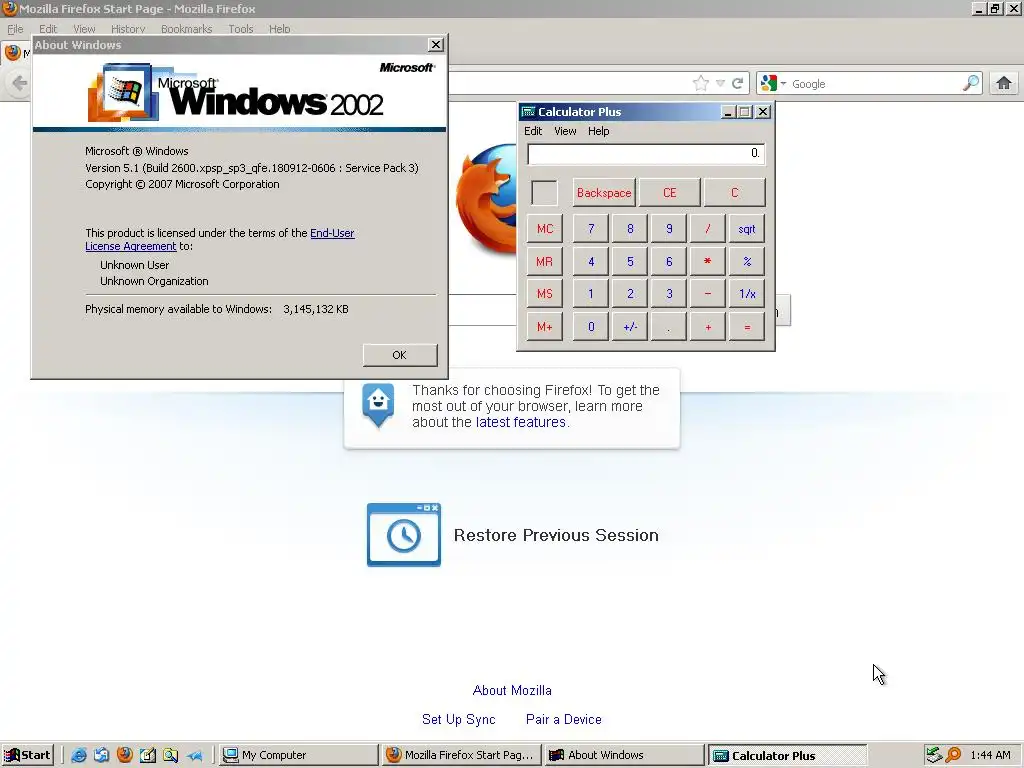Click the divide operator in calculator
This screenshot has width=1024, height=768.
point(708,229)
